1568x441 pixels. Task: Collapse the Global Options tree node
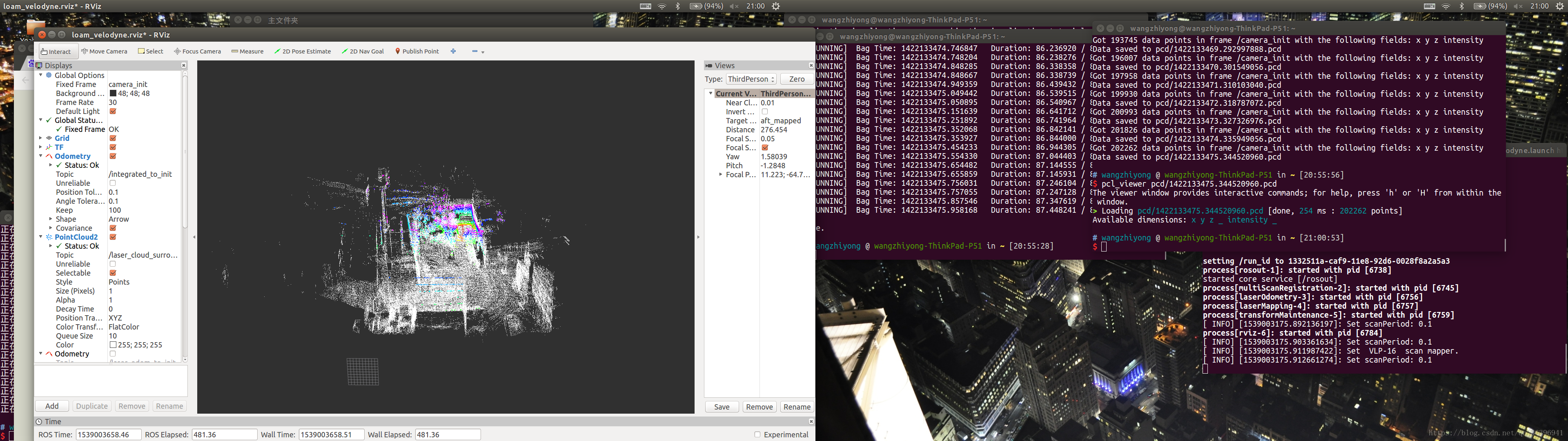click(41, 76)
